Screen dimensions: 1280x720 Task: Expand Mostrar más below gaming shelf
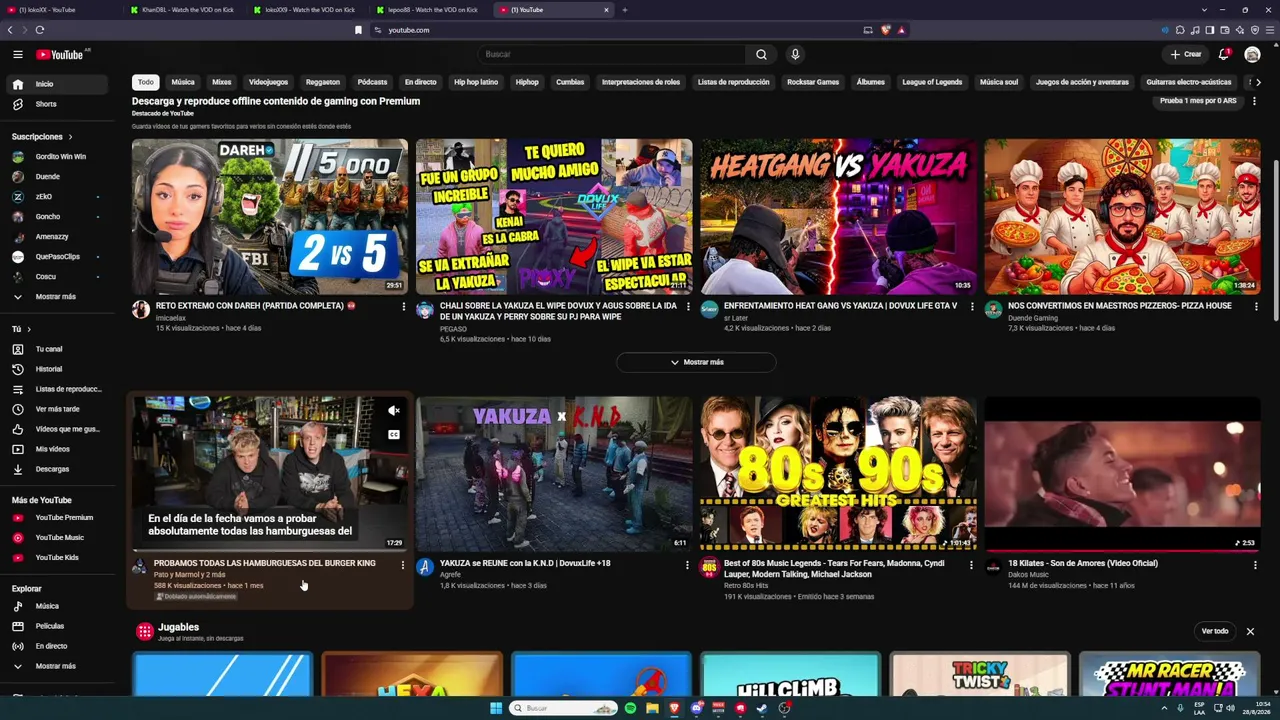coord(696,362)
